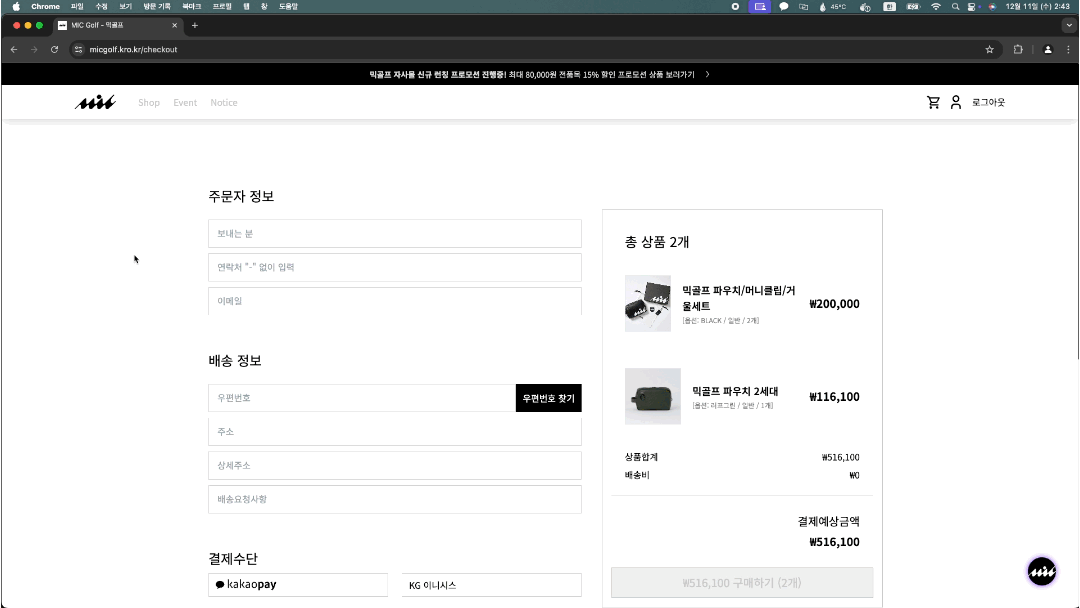Expand the promotion banner arrow

pyautogui.click(x=707, y=74)
